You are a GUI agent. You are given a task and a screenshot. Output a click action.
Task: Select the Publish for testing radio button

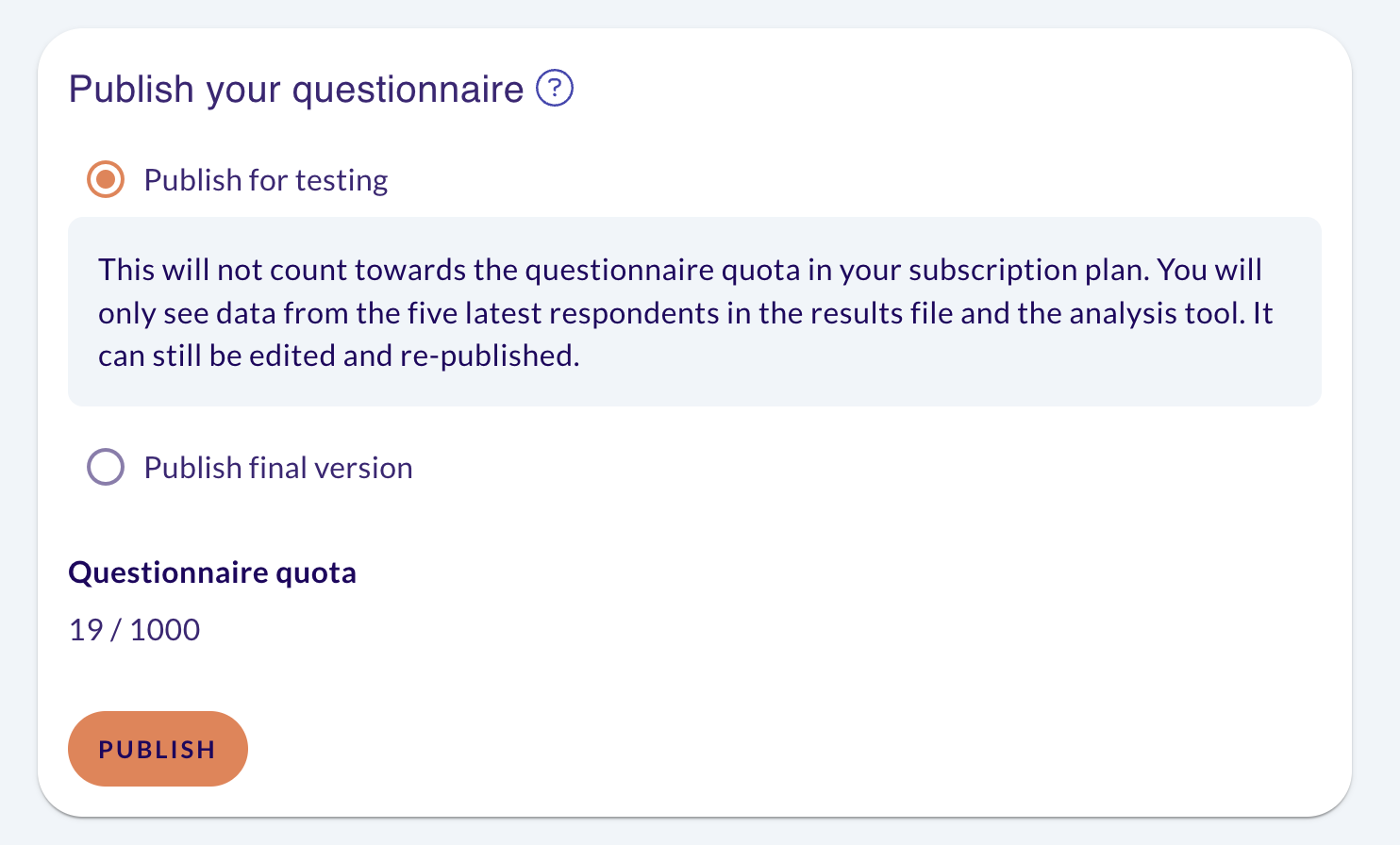pos(106,179)
